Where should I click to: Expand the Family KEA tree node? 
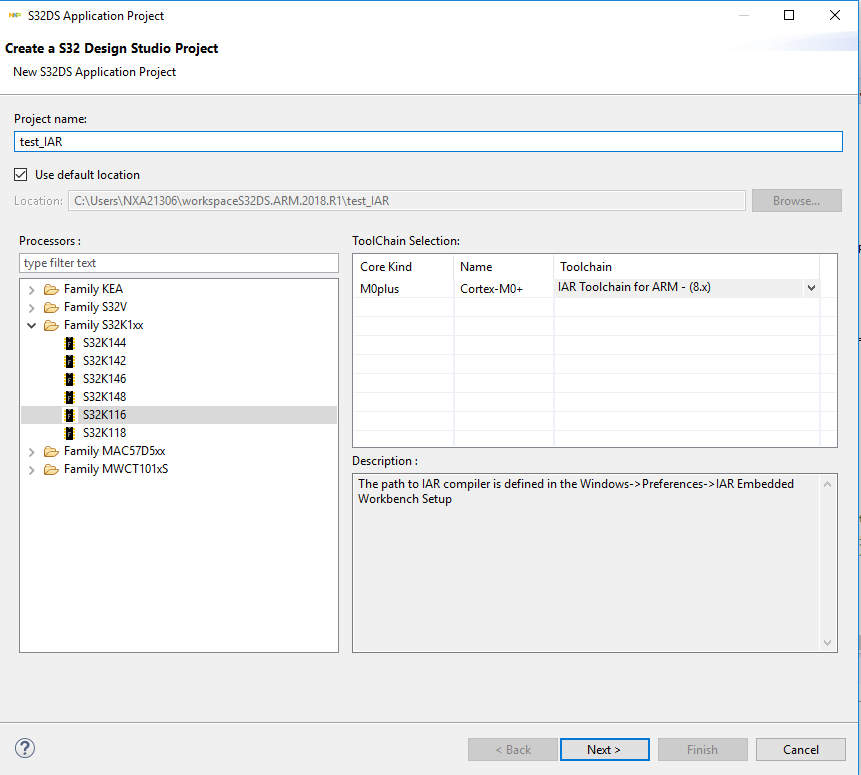[31, 289]
